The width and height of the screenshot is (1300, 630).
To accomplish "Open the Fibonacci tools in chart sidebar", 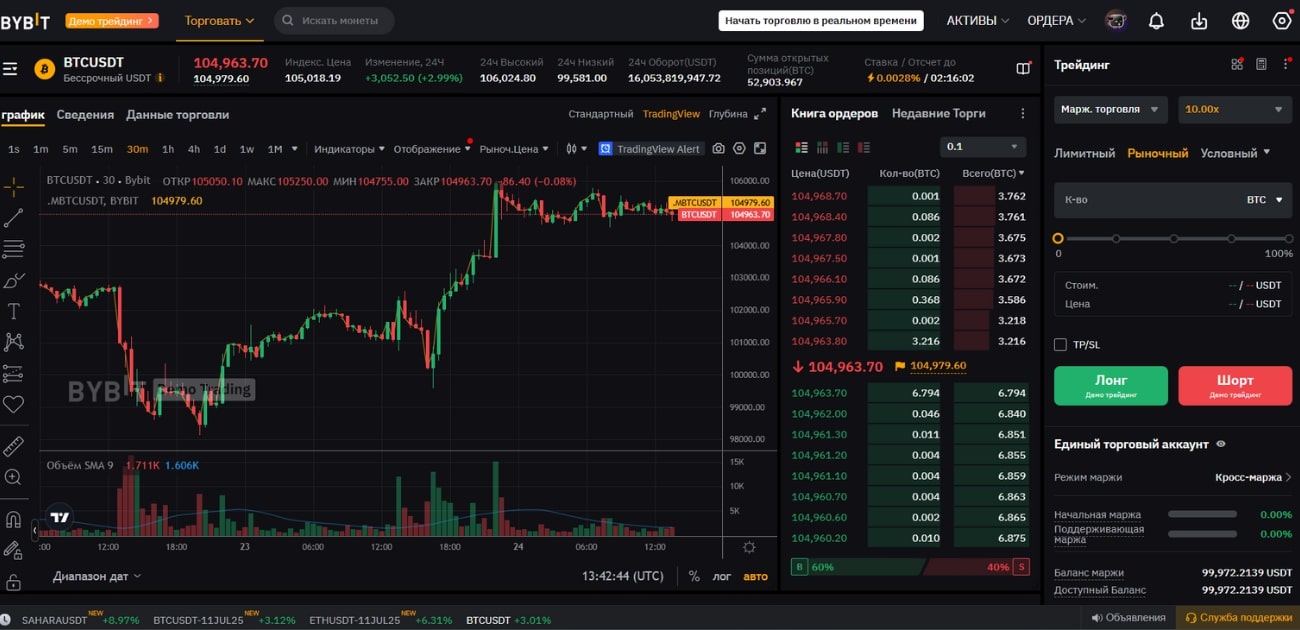I will pos(13,248).
